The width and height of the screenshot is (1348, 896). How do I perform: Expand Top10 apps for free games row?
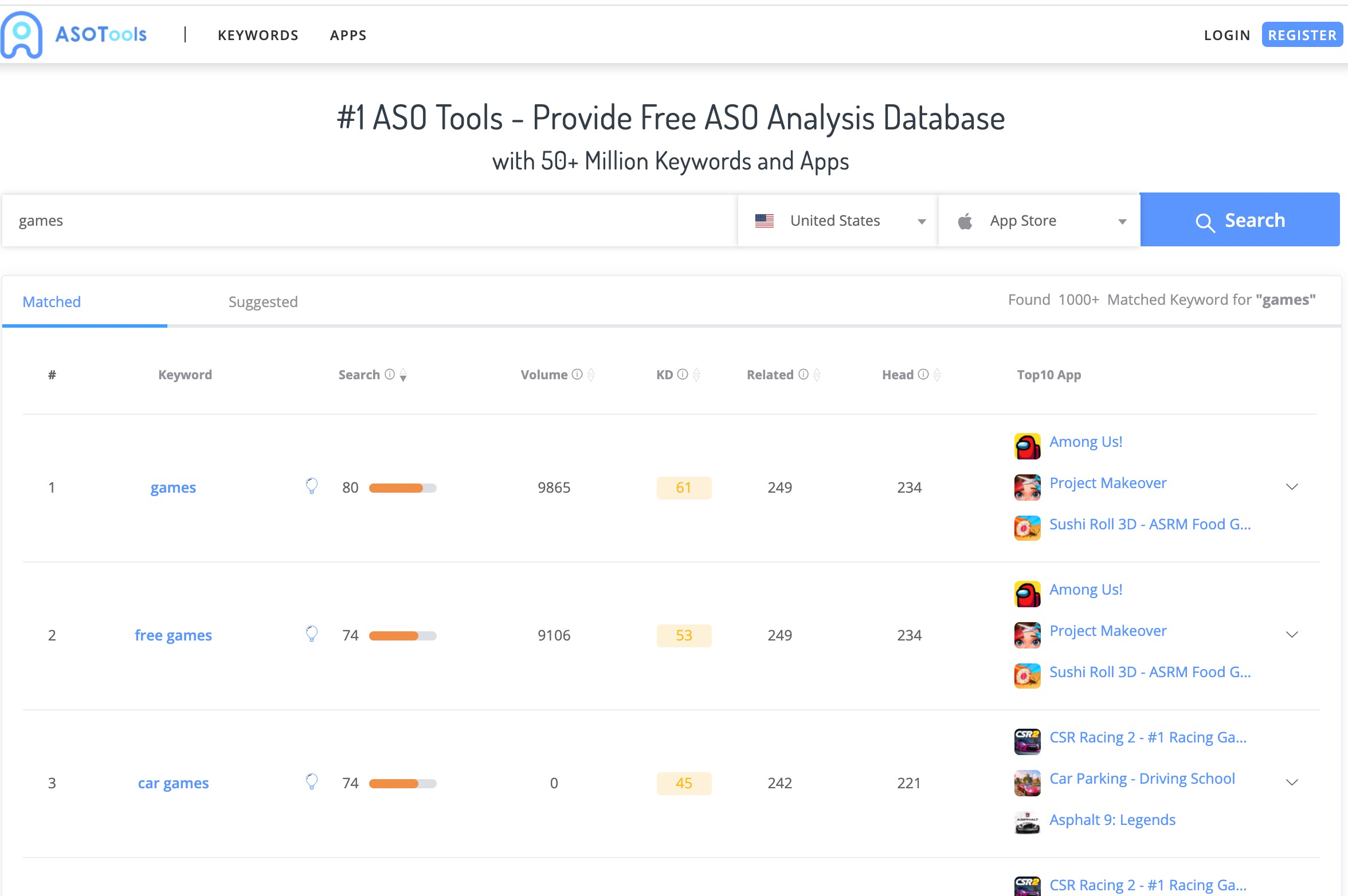pos(1292,635)
